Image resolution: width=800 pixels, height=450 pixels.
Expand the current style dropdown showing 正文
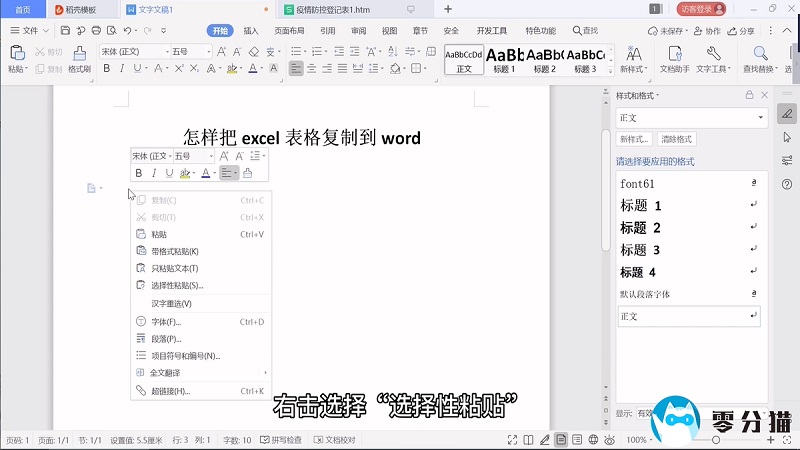760,116
